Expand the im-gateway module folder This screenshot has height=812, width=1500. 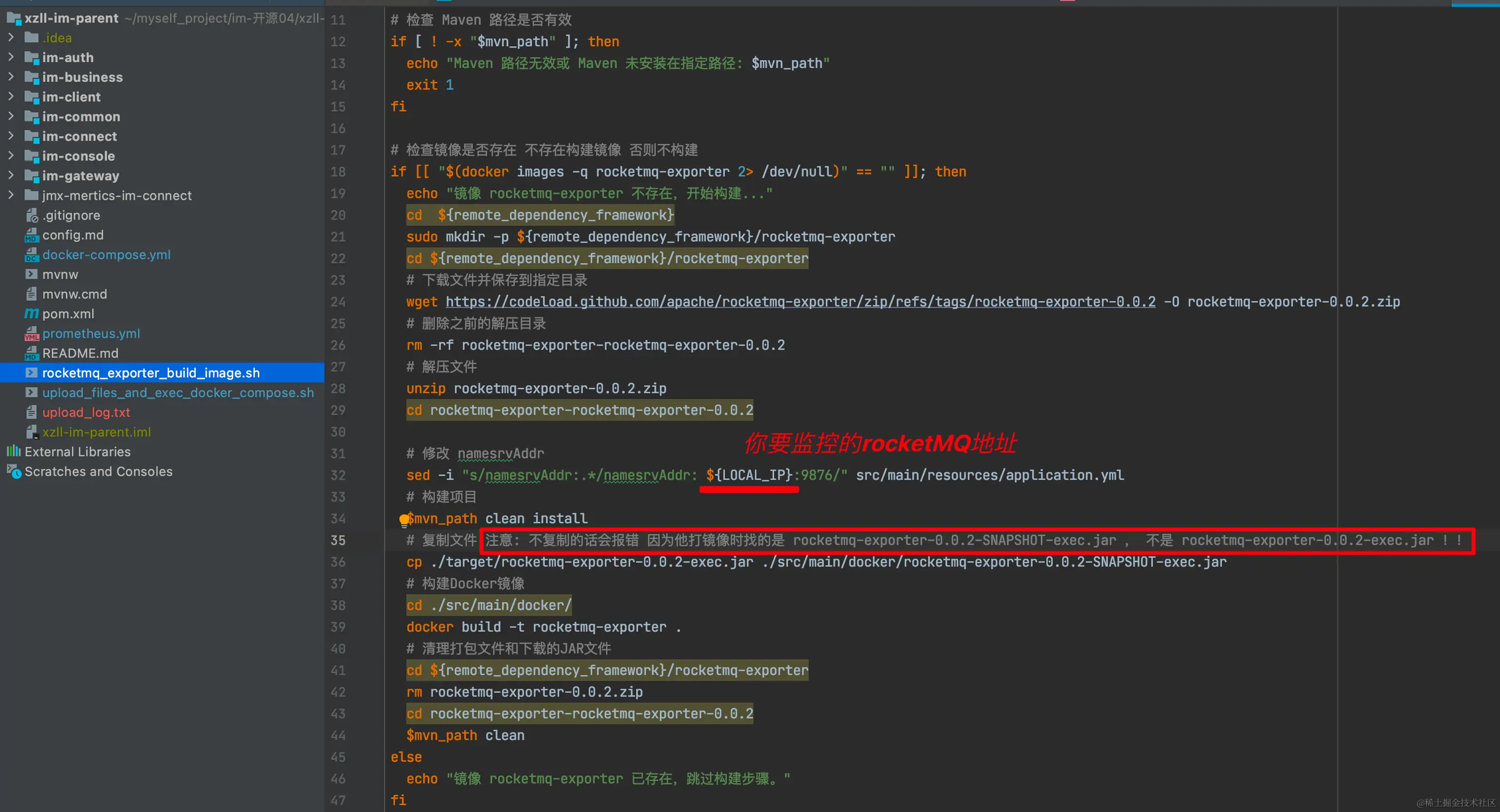(x=11, y=175)
